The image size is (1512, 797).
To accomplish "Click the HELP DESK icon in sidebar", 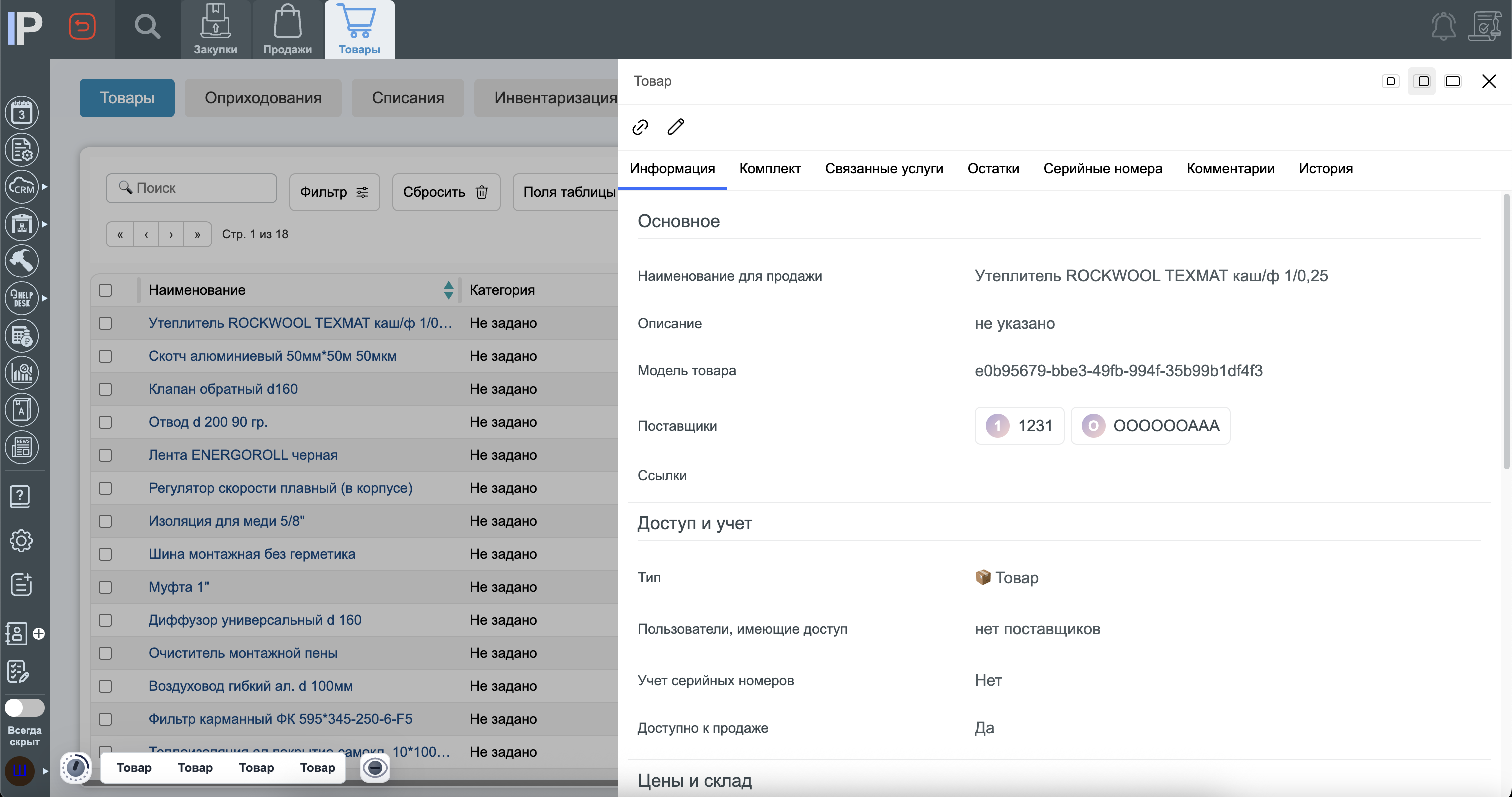I will [x=21, y=298].
